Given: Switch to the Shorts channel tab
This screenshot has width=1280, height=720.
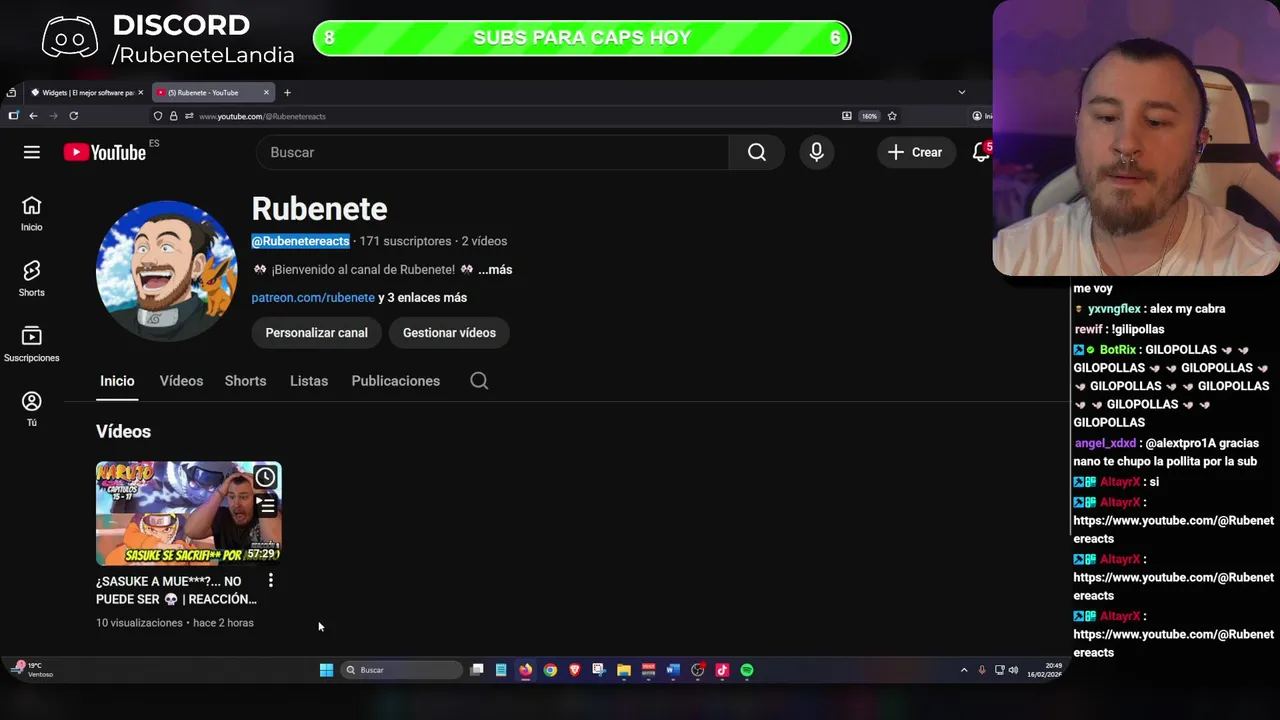Looking at the screenshot, I should (x=245, y=381).
